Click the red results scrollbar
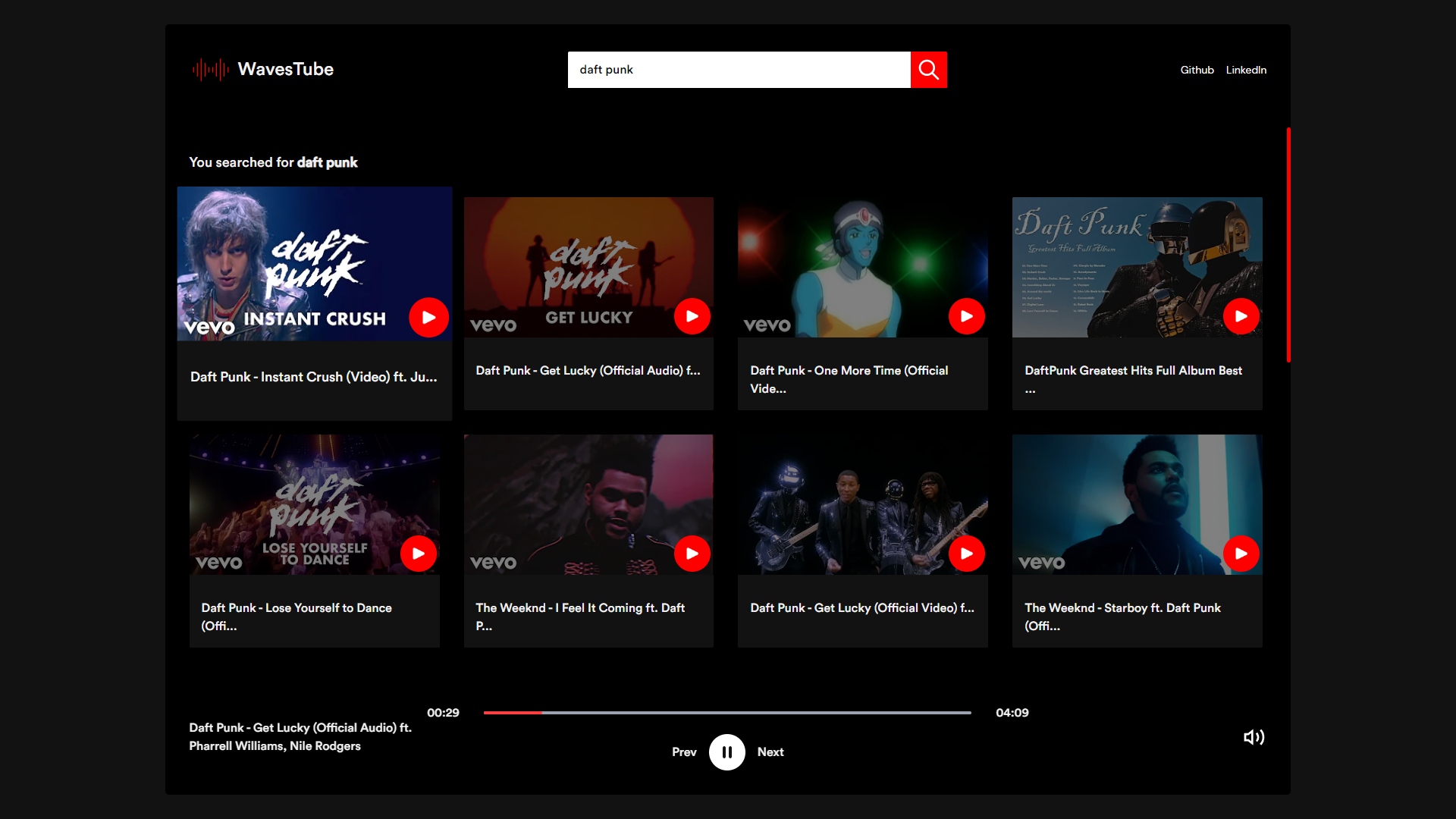The width and height of the screenshot is (1456, 819). [1288, 245]
